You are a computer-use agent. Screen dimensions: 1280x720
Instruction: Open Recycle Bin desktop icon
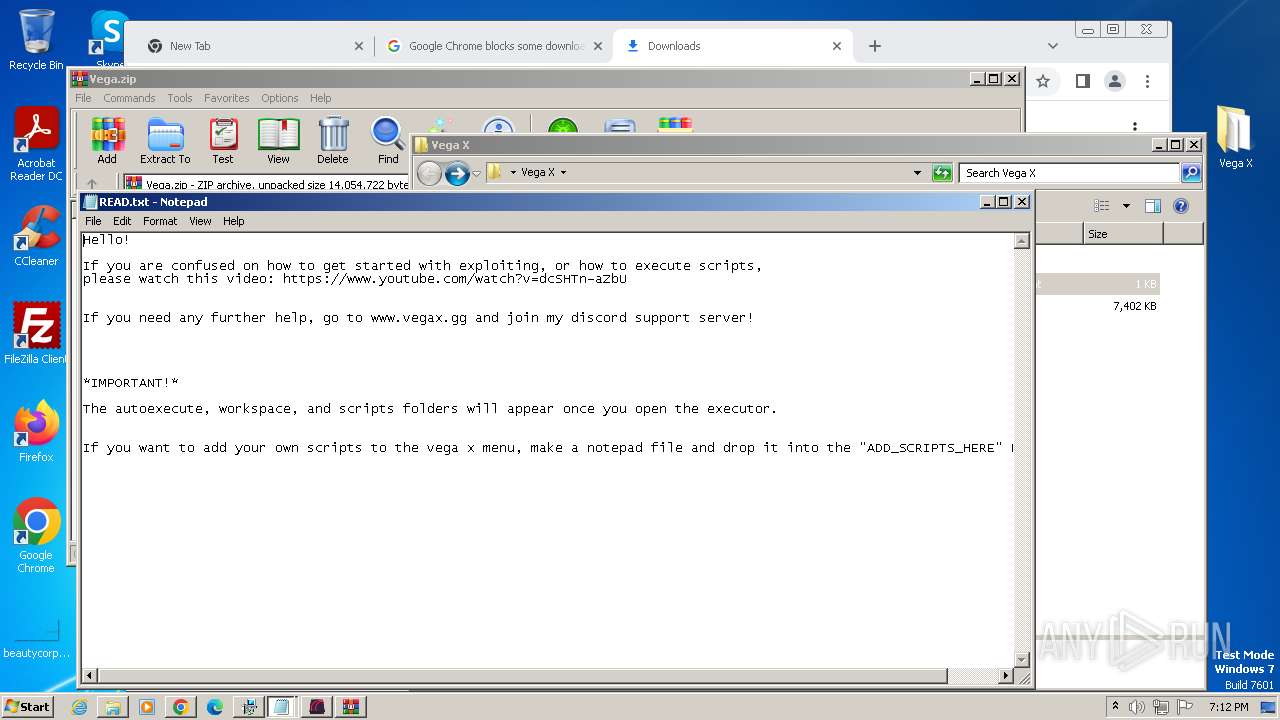click(36, 40)
